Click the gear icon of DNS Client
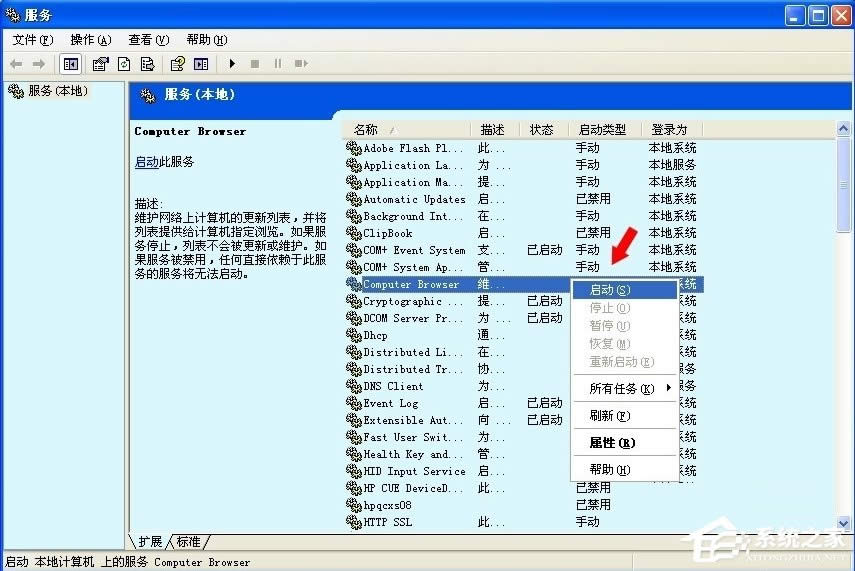855x571 pixels. (354, 386)
